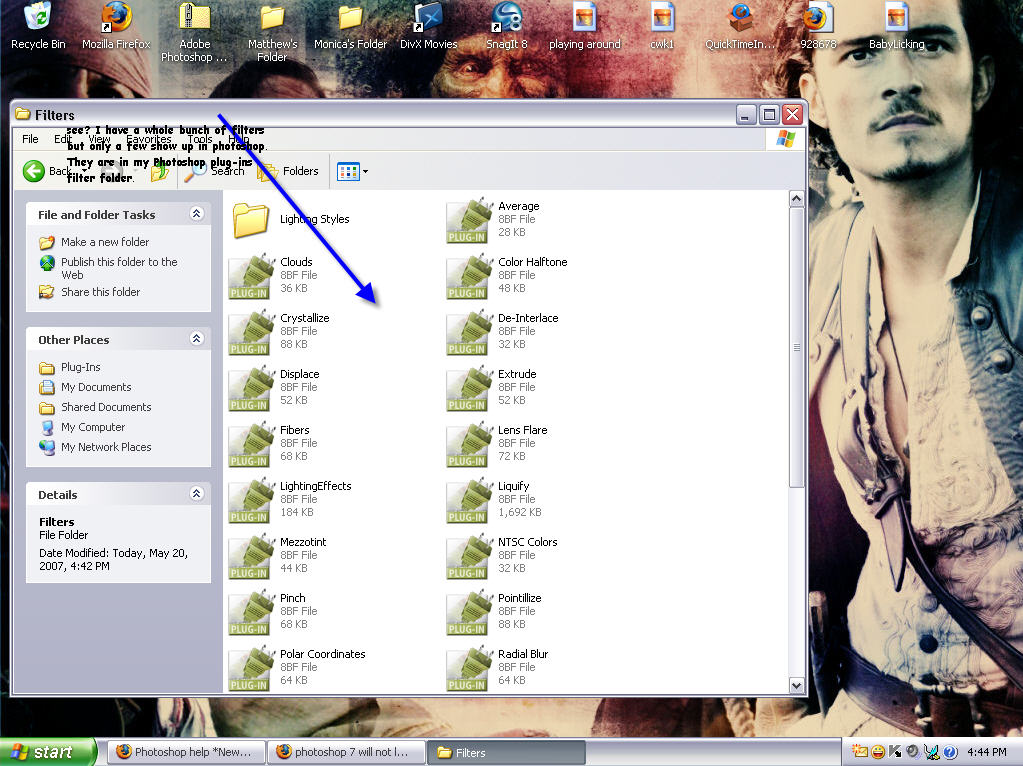Select the Pointillize plug-in file
This screenshot has width=1023, height=766.
tap(495, 613)
